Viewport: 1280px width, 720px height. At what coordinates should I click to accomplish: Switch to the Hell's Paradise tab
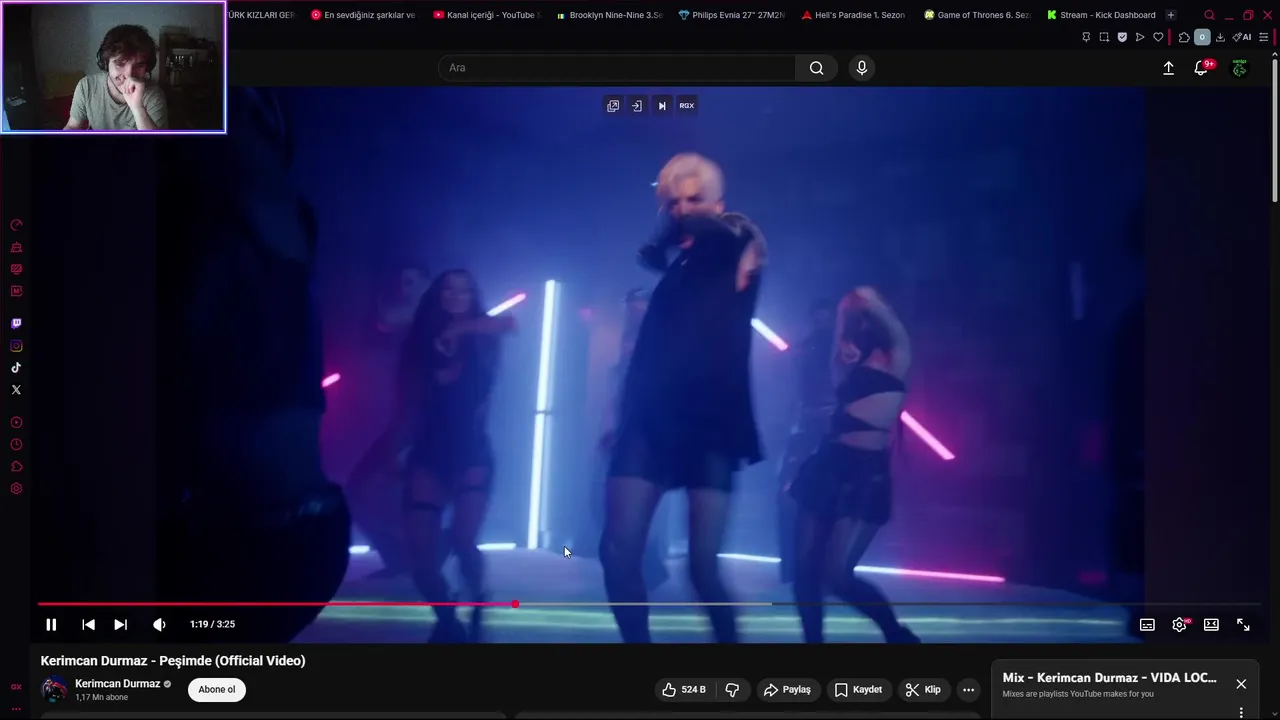pos(854,15)
